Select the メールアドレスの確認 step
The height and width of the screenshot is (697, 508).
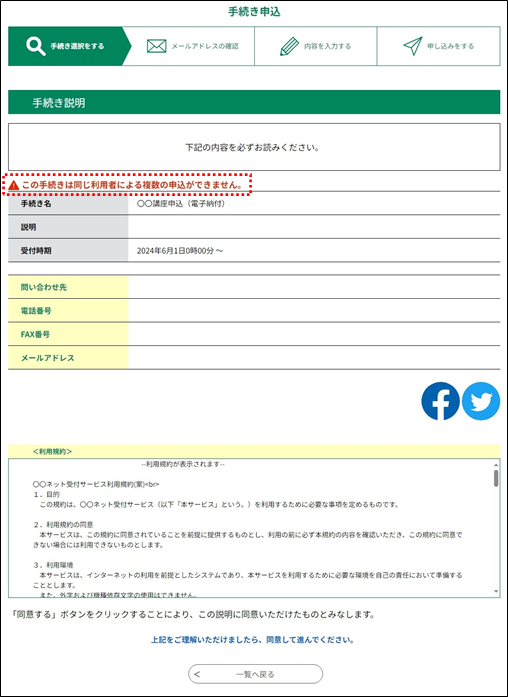[193, 46]
